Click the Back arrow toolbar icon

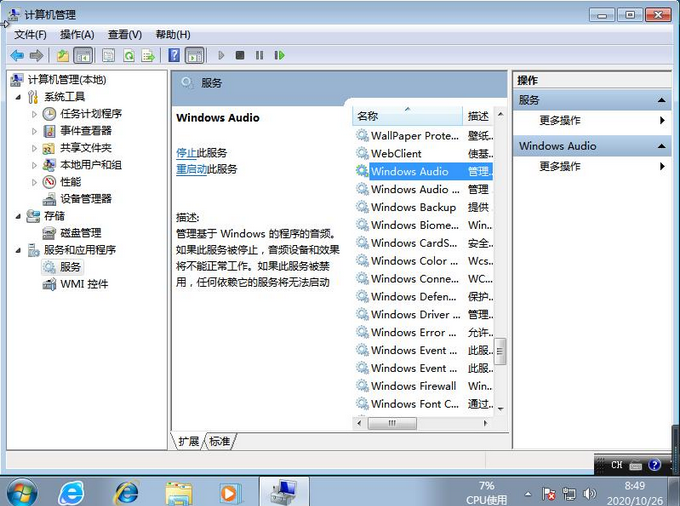17,55
